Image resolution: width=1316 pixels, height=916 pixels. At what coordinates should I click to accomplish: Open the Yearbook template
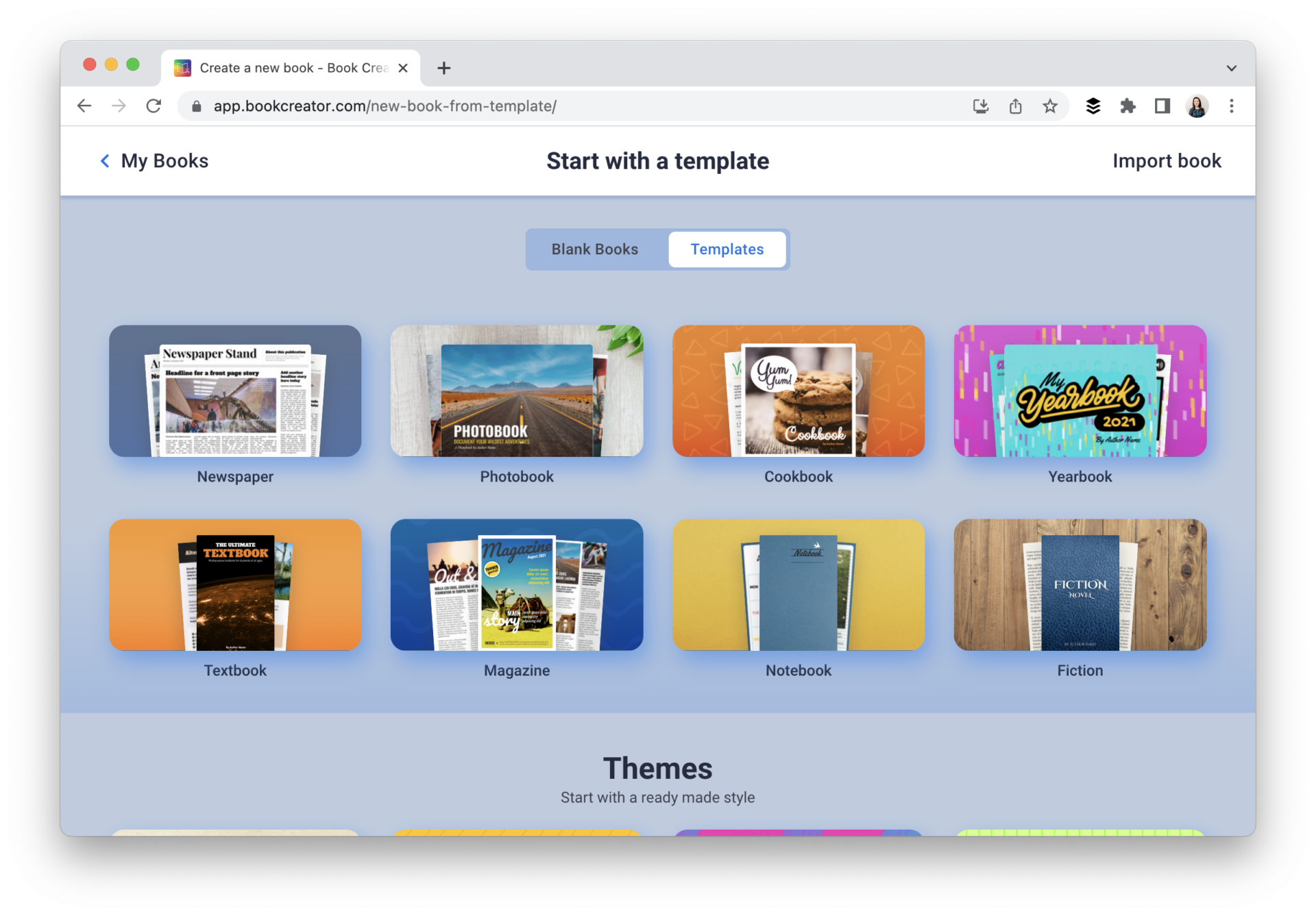pyautogui.click(x=1080, y=391)
